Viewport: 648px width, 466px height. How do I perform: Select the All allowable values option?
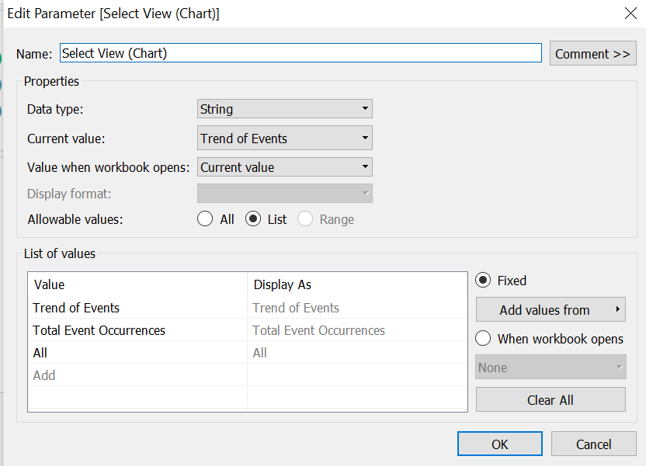tap(206, 219)
